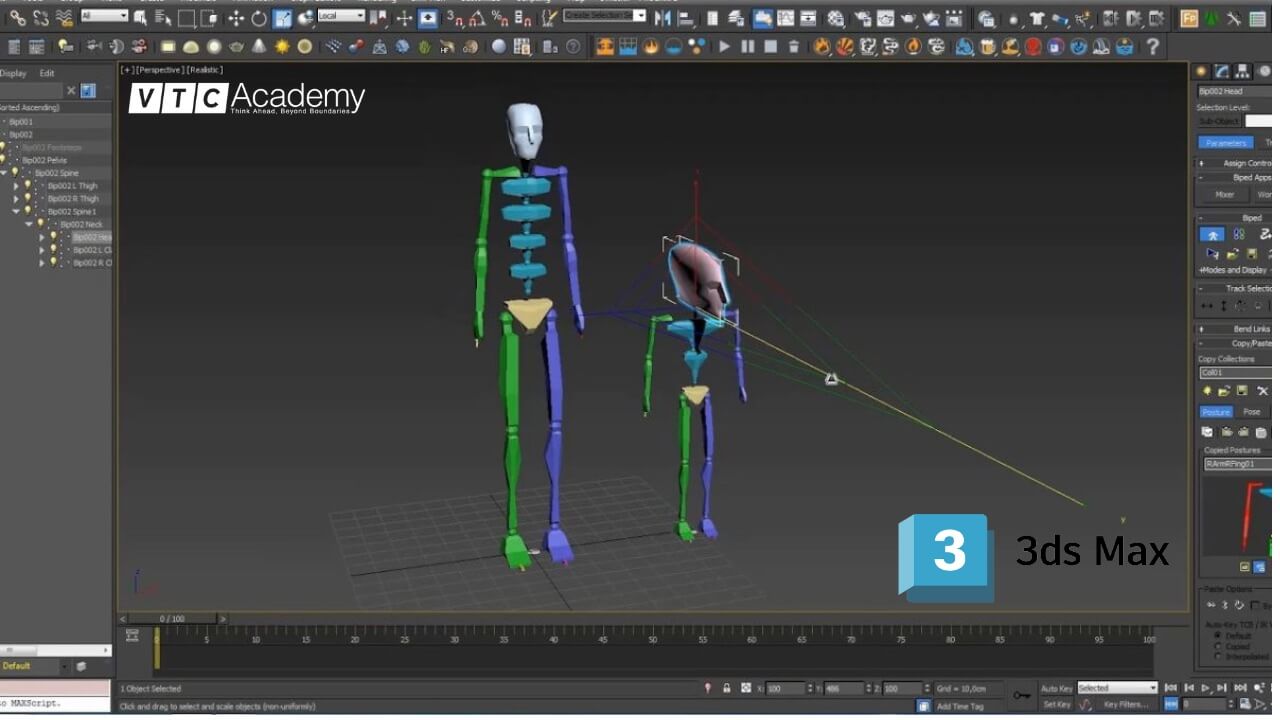Open the Display menu in the scene explorer
The width and height of the screenshot is (1280, 720).
point(12,72)
